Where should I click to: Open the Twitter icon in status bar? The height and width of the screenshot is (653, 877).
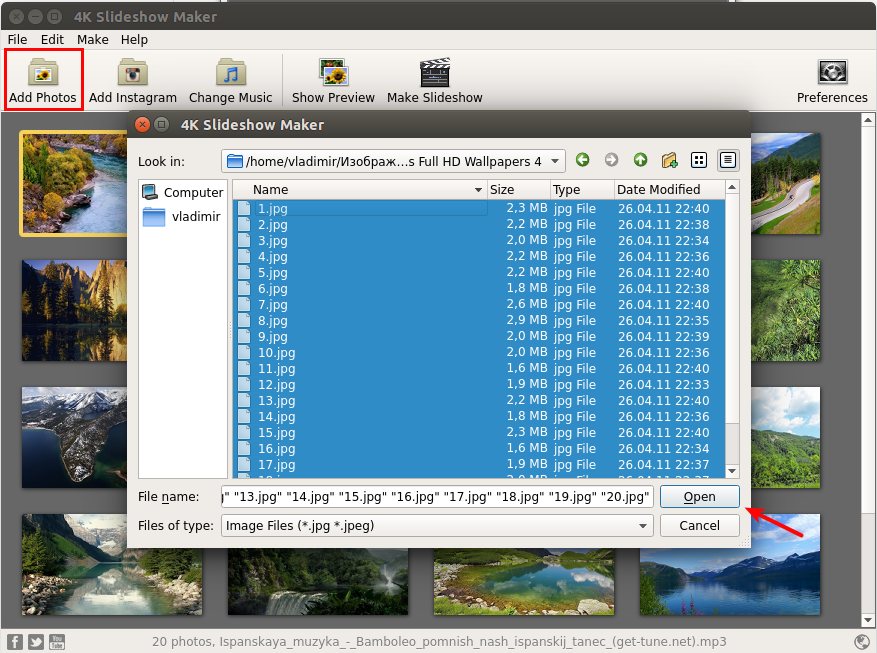tap(36, 642)
